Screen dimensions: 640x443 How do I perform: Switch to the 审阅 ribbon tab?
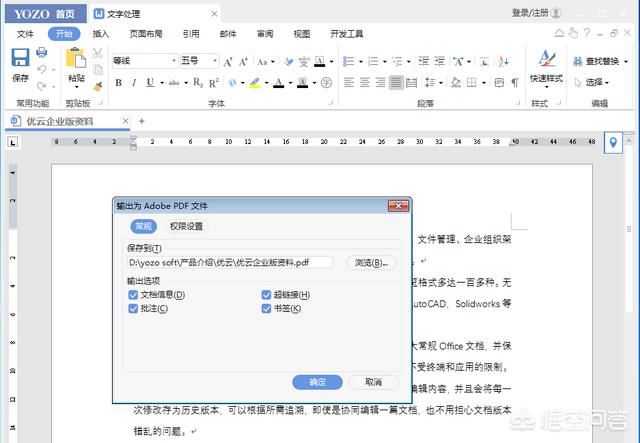tap(265, 34)
